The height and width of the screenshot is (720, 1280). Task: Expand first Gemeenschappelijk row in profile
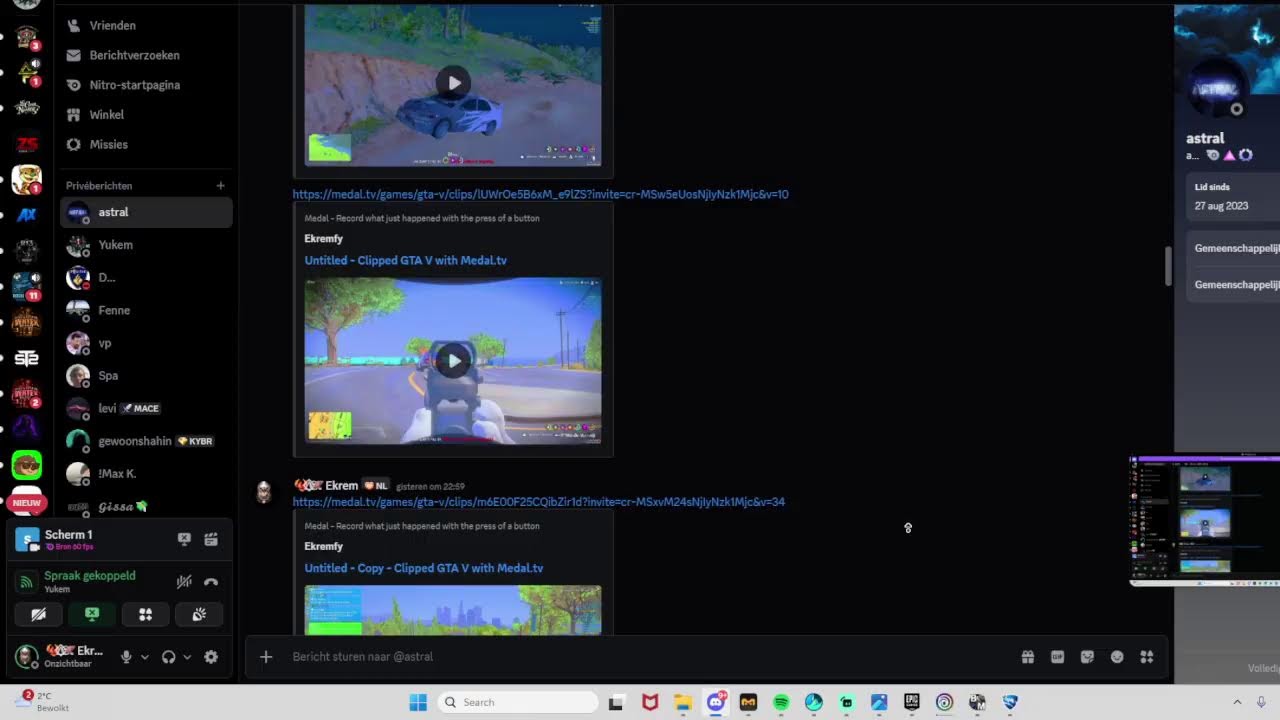click(x=1236, y=248)
